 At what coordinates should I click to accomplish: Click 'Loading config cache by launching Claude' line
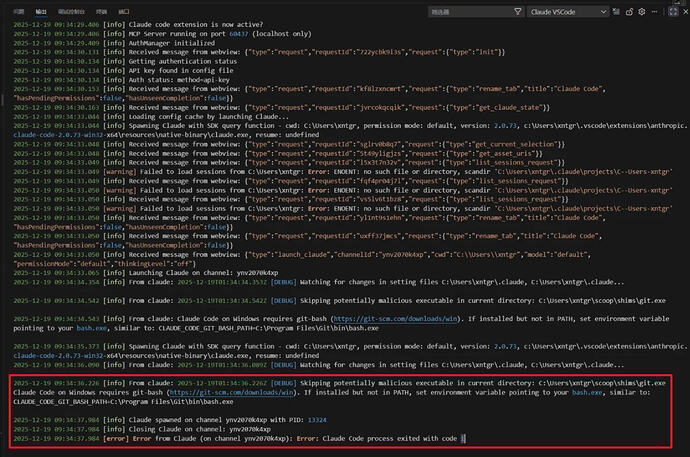(x=209, y=117)
